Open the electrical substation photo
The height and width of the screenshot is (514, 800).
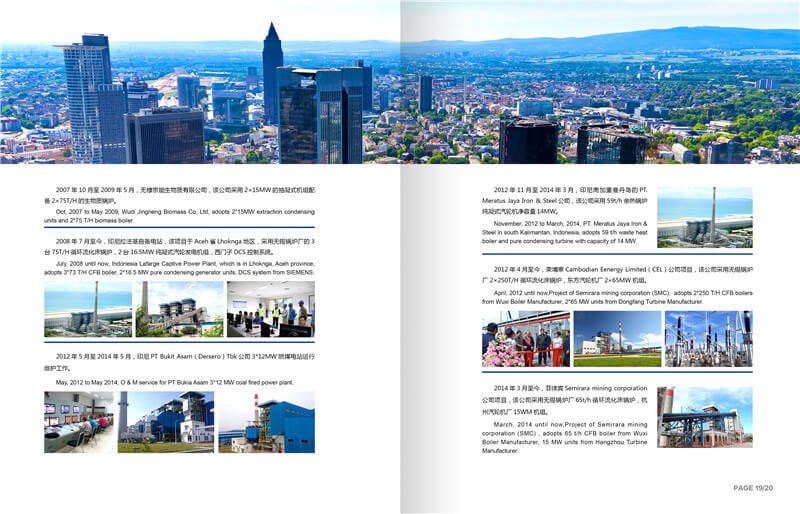point(708,338)
